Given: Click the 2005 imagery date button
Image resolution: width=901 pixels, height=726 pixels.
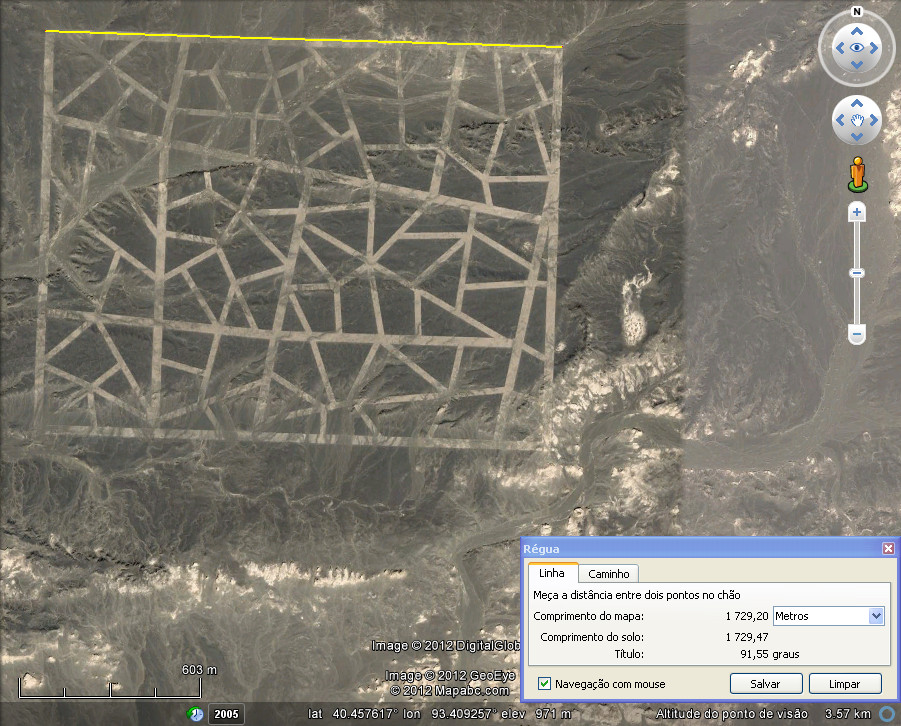Looking at the screenshot, I should tap(225, 713).
